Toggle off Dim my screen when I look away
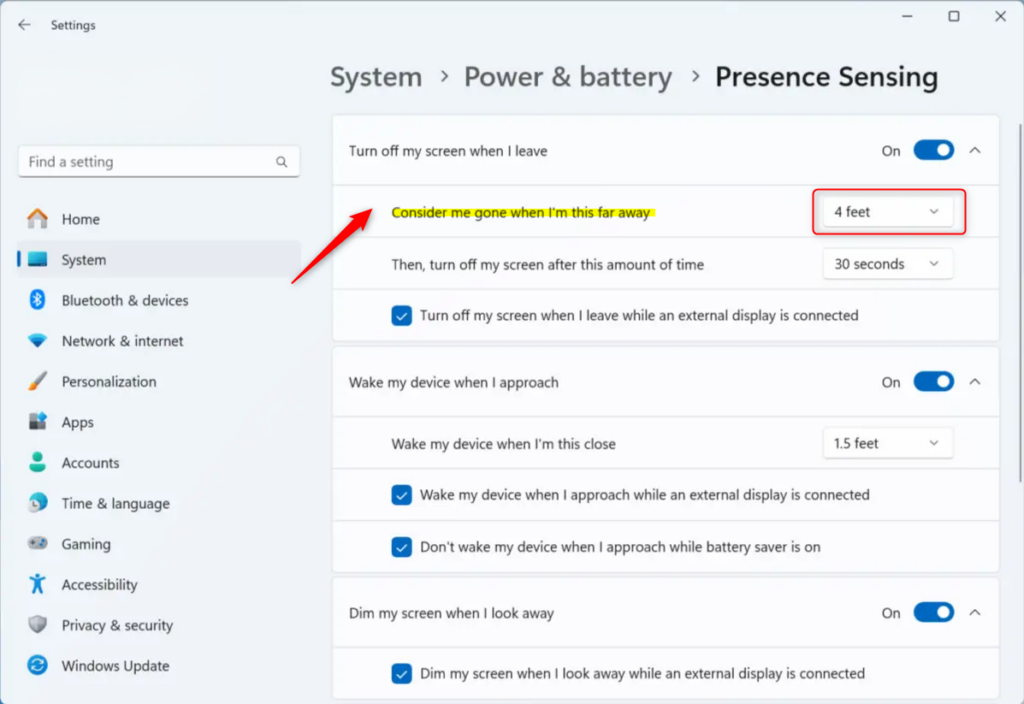 [933, 613]
